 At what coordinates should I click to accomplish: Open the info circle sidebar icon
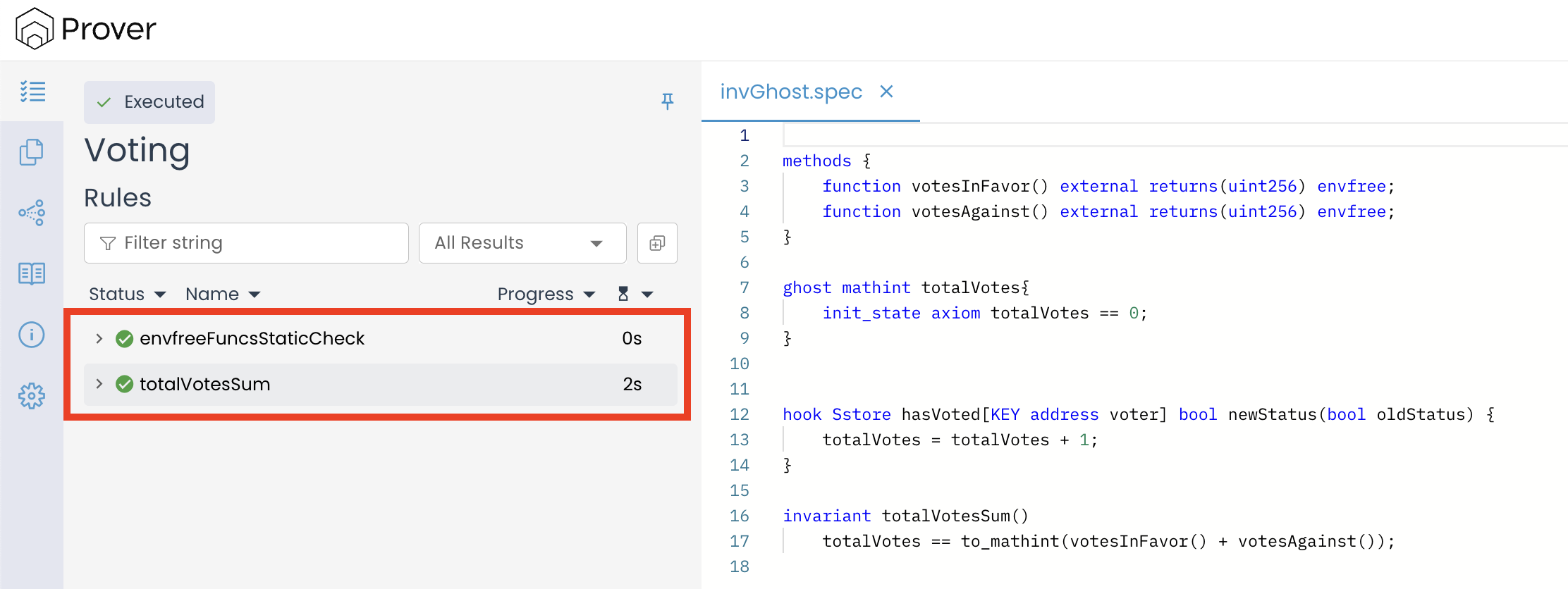[32, 335]
